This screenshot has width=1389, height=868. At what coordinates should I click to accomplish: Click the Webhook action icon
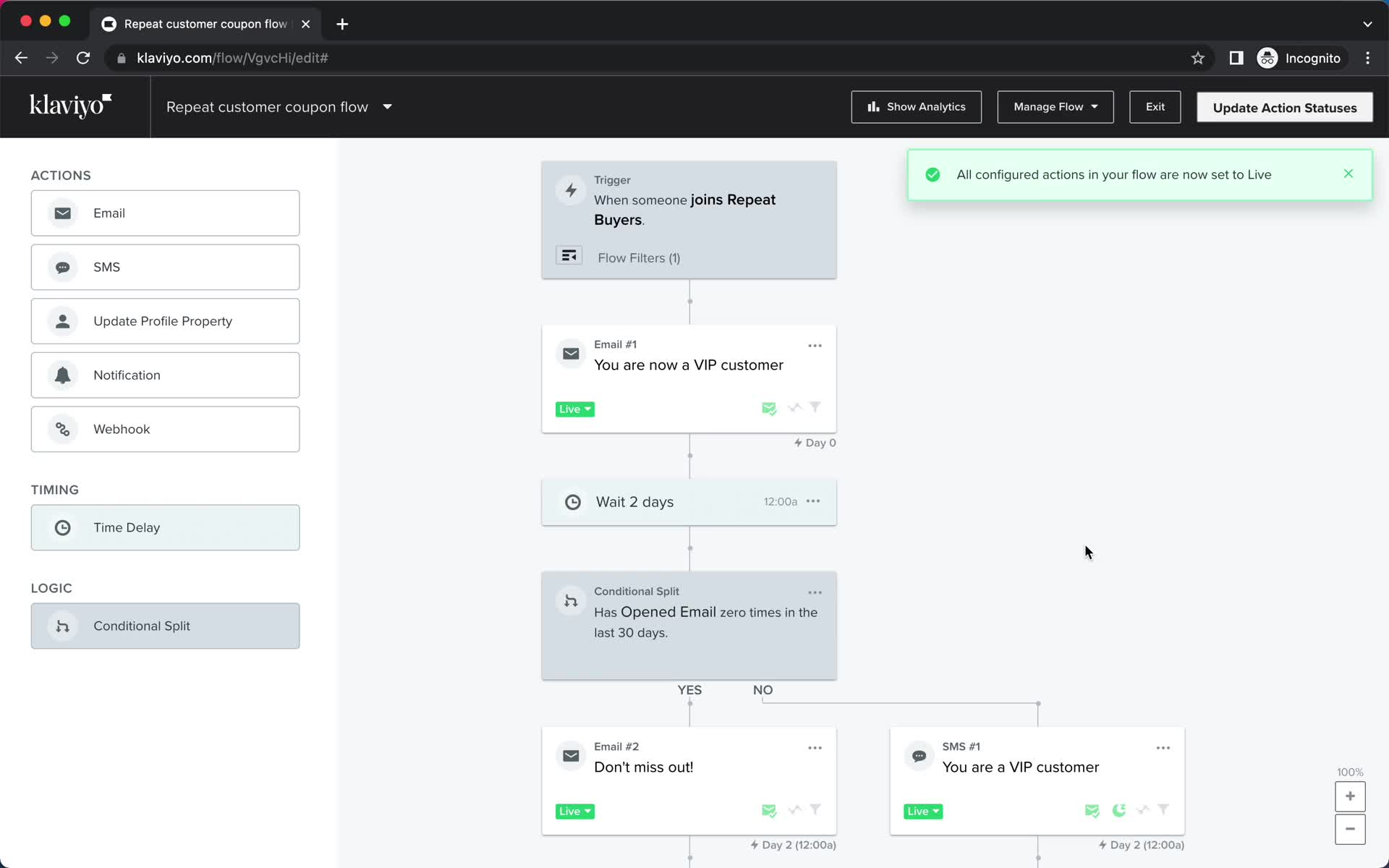pyautogui.click(x=62, y=428)
